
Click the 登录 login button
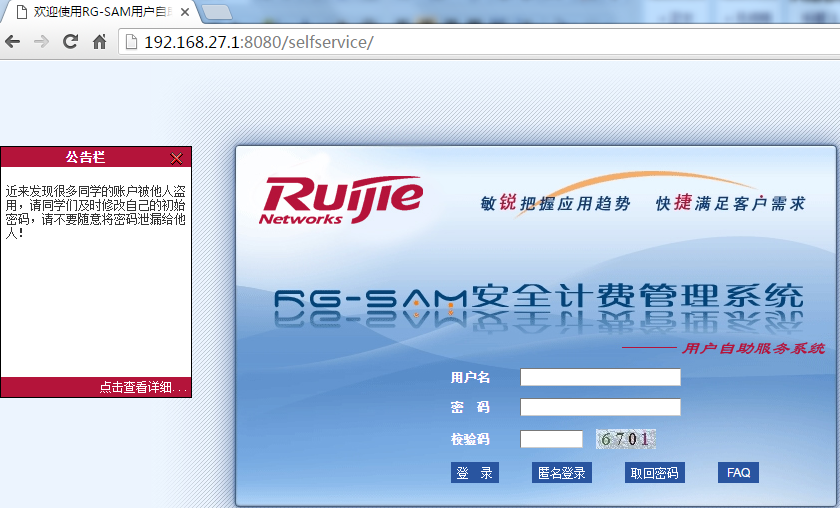pos(474,473)
